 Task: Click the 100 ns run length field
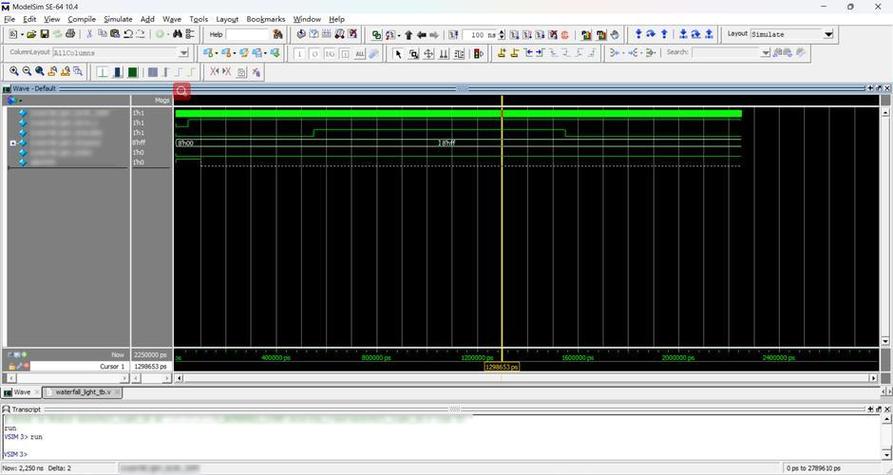click(482, 34)
